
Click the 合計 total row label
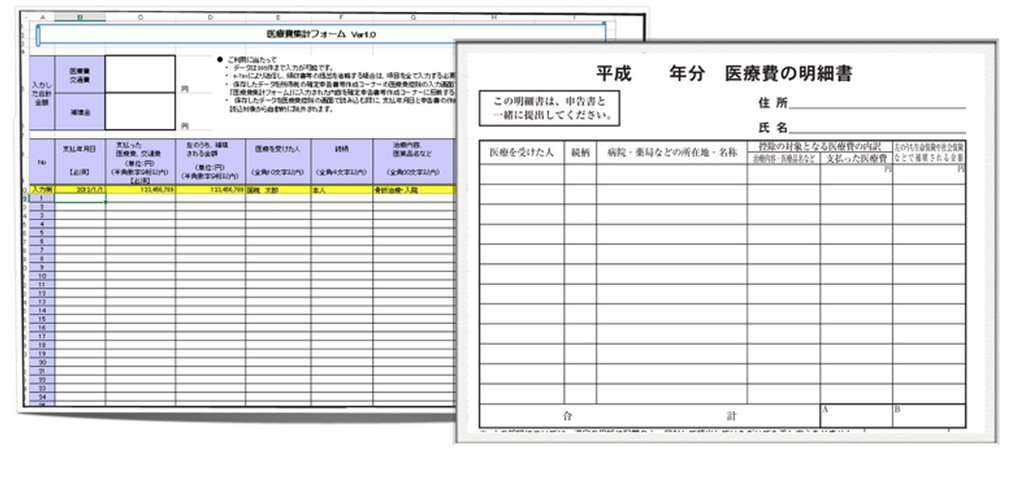coord(650,416)
